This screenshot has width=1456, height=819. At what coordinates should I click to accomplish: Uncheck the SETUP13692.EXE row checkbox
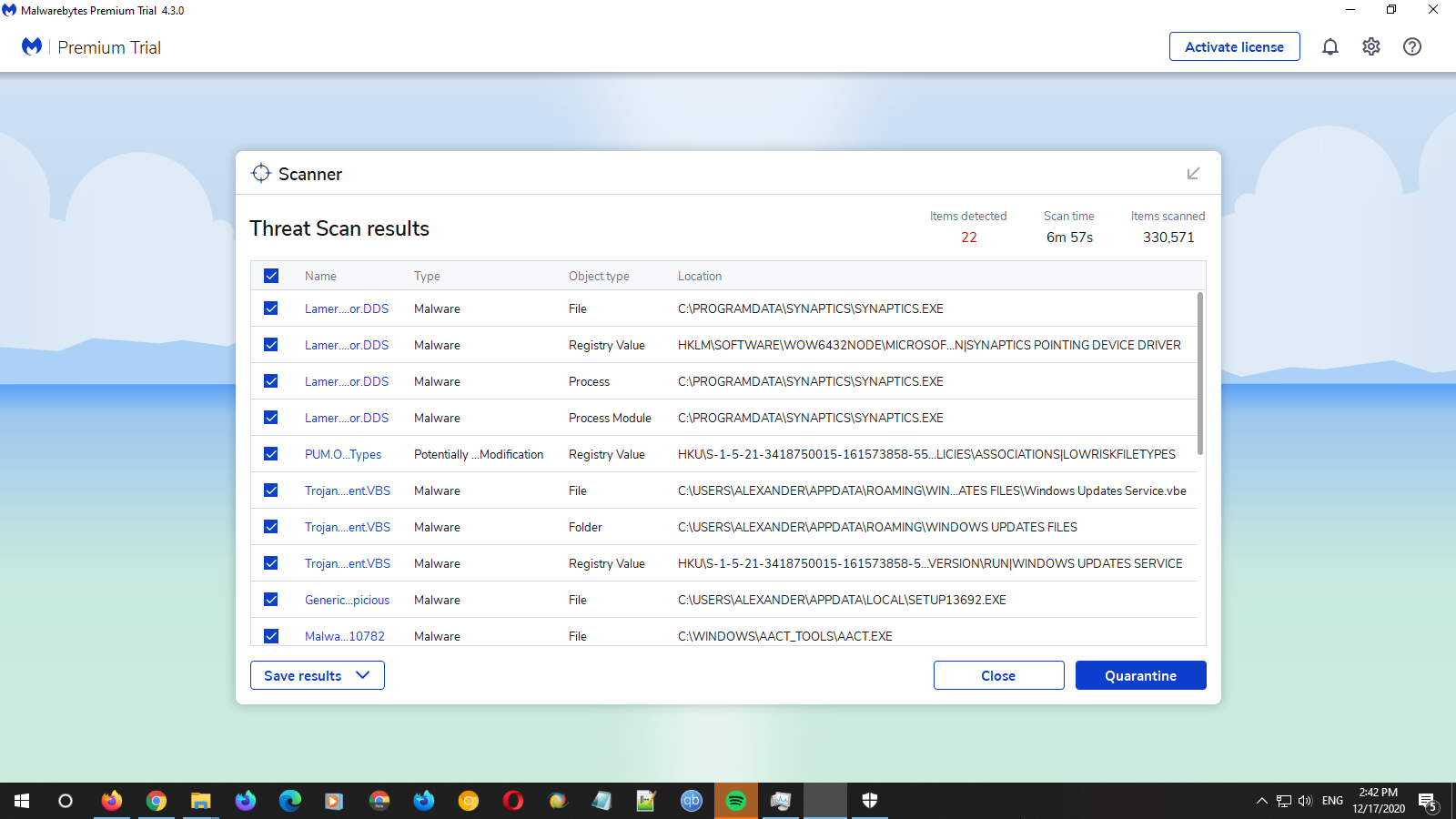[x=271, y=600]
